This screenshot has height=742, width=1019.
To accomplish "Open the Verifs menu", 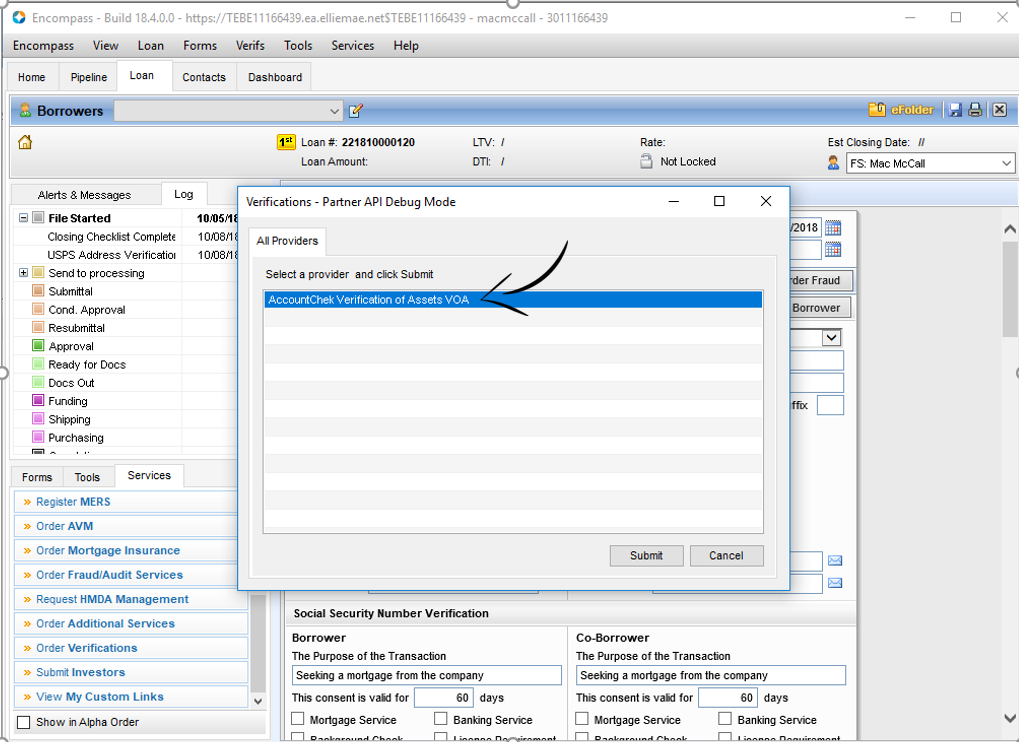I will pos(250,45).
